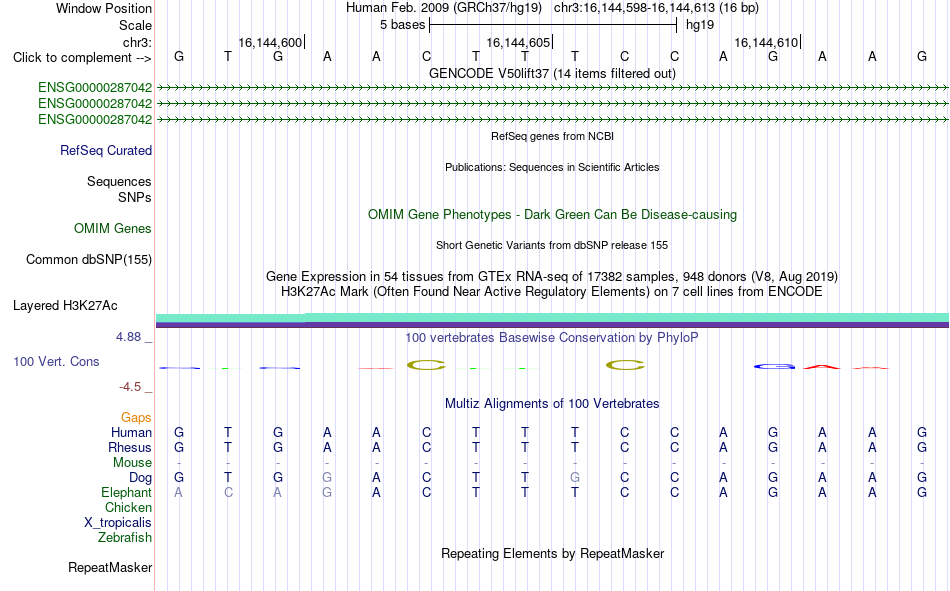Click the Chicken alignment row label

coord(128,507)
